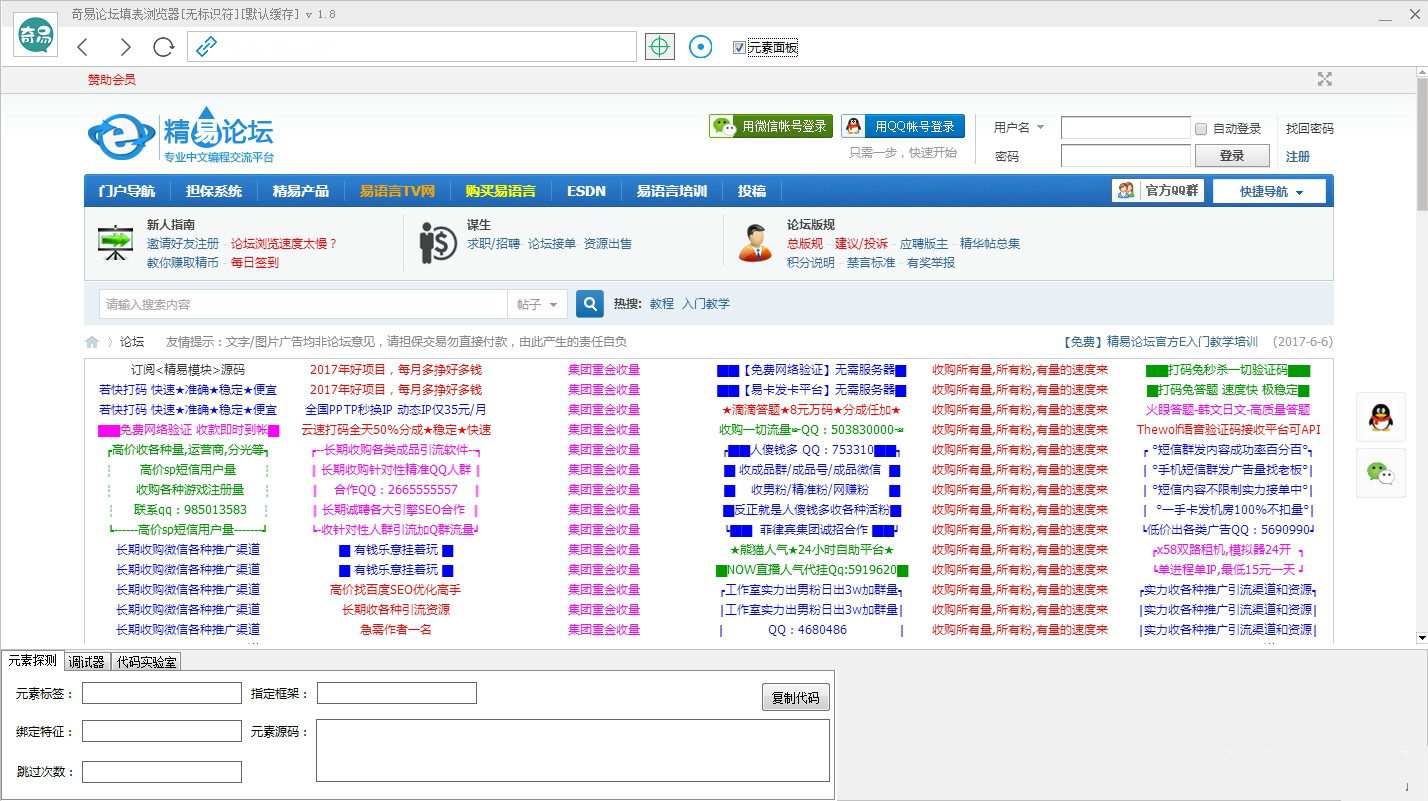Click the forward navigation arrow
Screen dimensions: 1428x801
[124, 47]
